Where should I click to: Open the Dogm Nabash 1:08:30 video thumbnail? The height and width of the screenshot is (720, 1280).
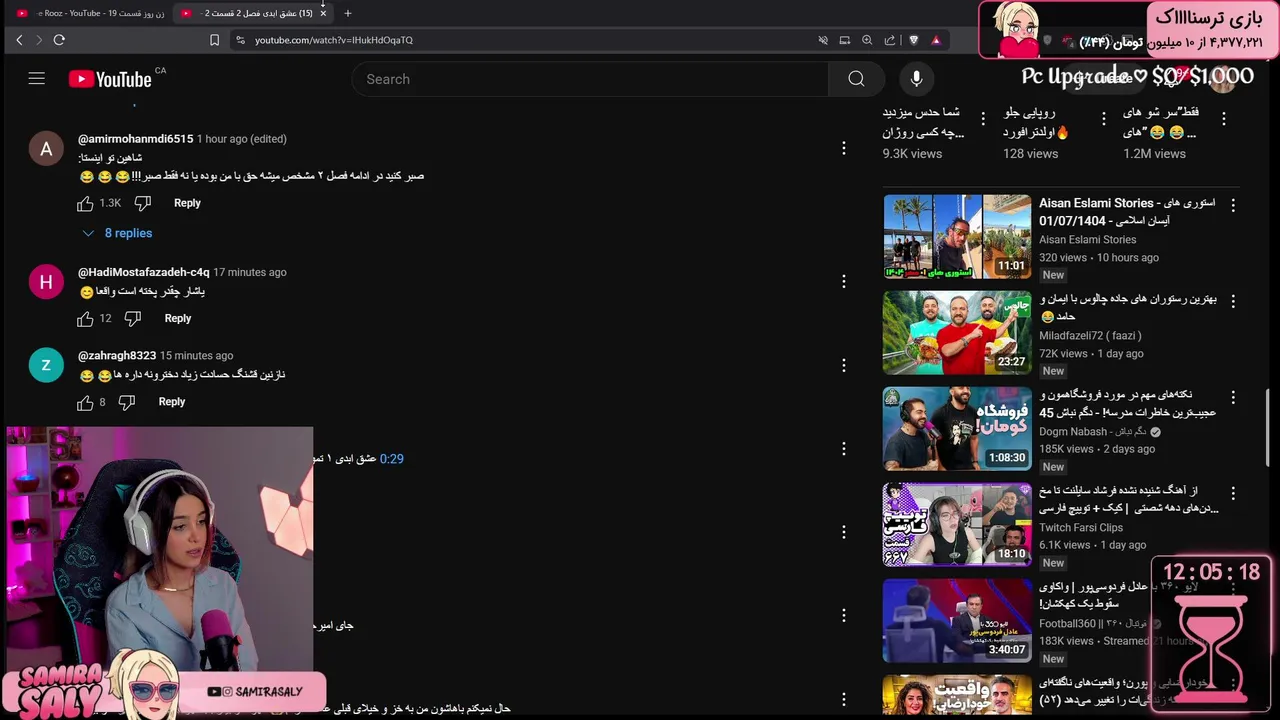point(957,428)
